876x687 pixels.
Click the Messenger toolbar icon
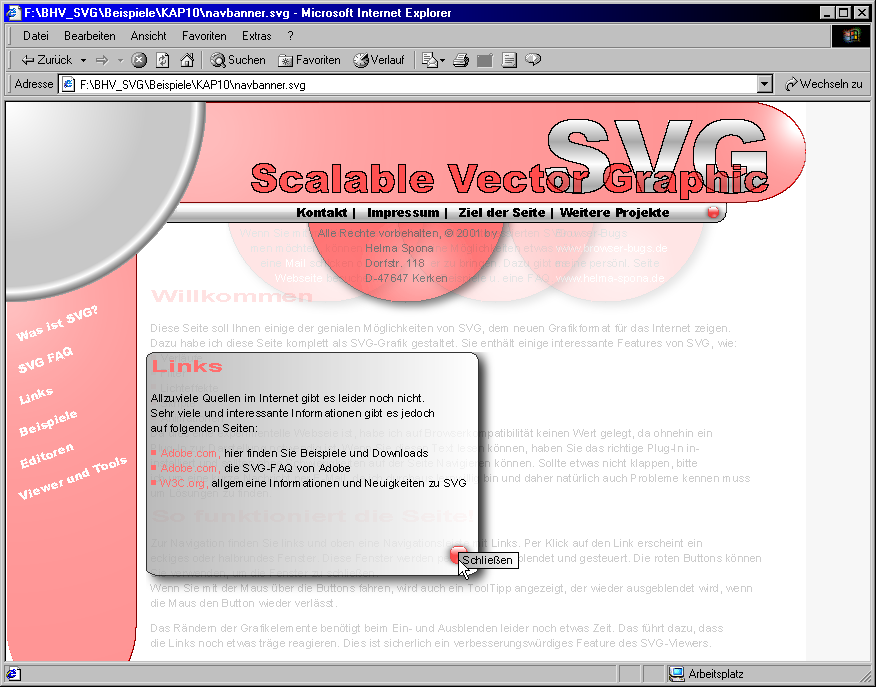(533, 60)
